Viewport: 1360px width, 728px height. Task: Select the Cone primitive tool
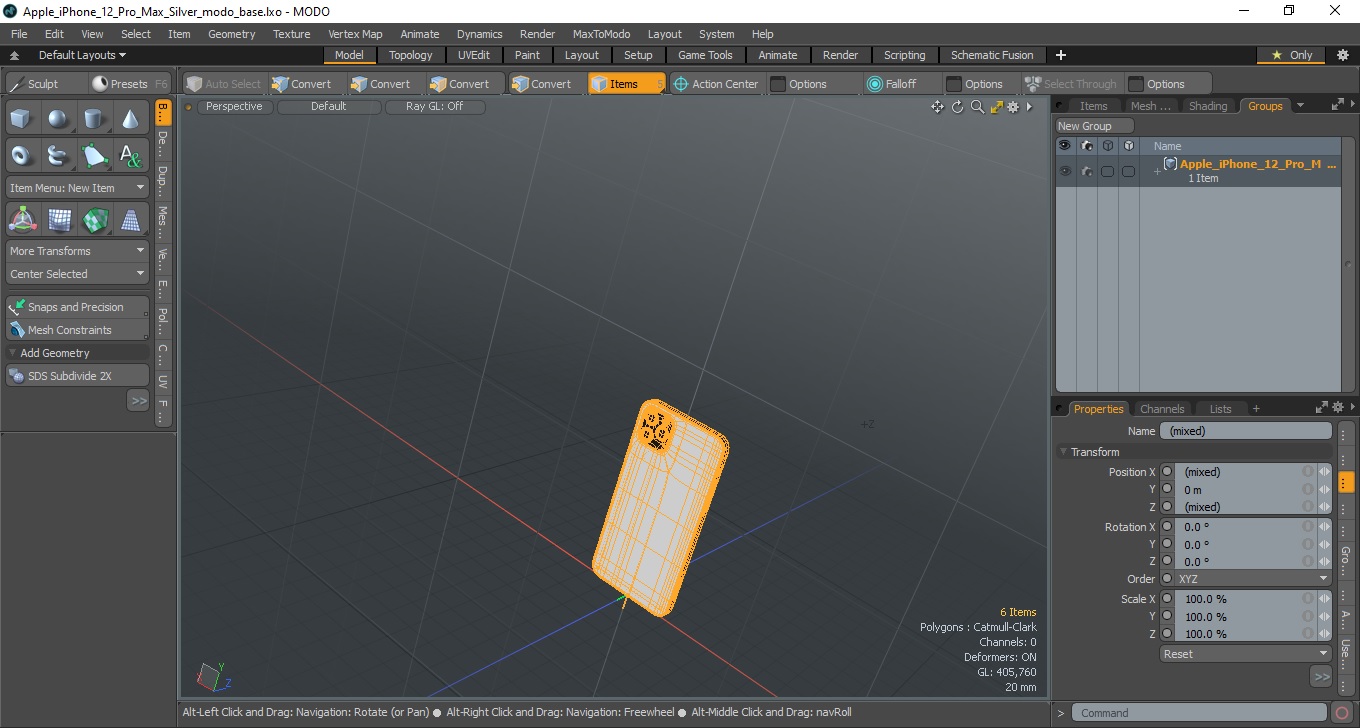(x=130, y=120)
